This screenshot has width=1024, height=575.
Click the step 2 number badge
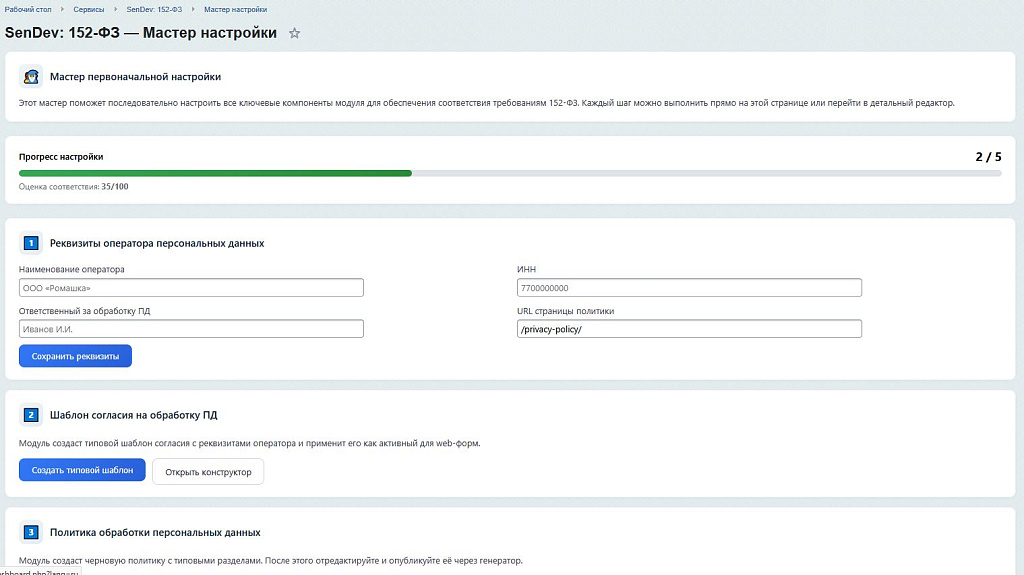pyautogui.click(x=31, y=415)
